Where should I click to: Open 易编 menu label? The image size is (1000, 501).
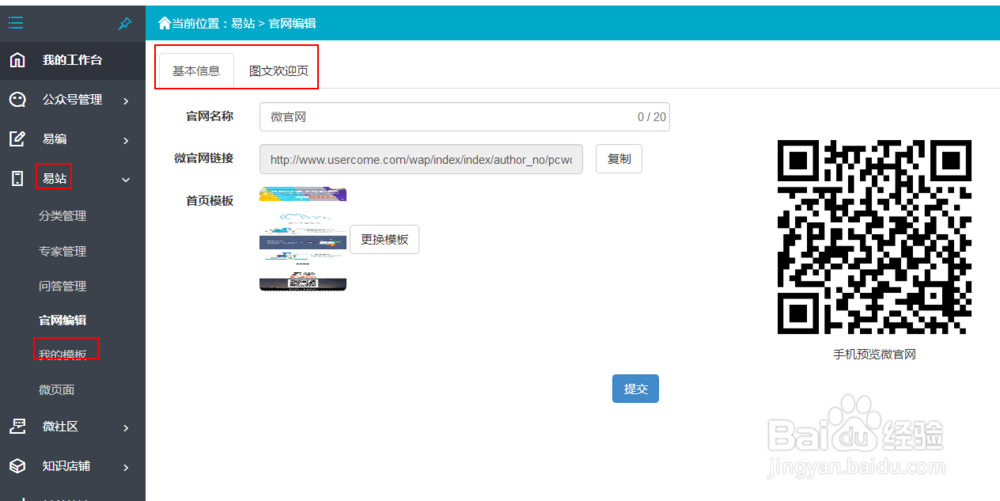click(54, 139)
